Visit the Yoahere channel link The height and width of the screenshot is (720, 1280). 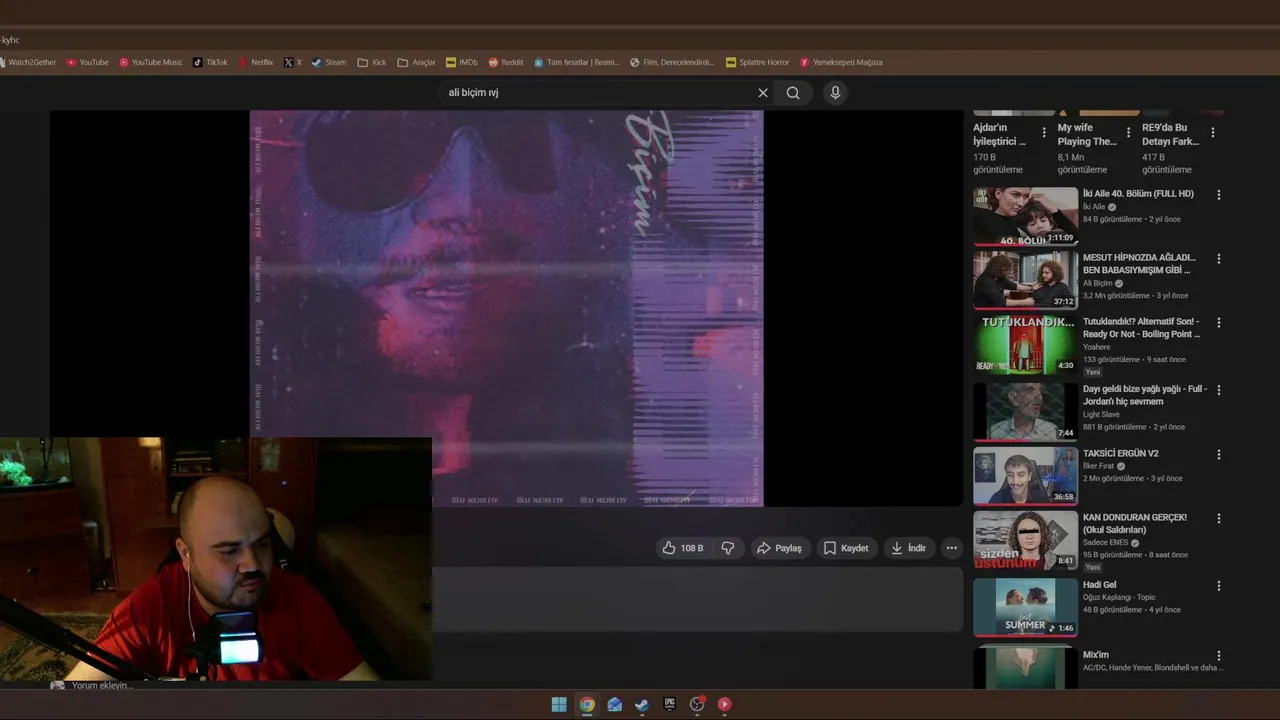(1097, 347)
